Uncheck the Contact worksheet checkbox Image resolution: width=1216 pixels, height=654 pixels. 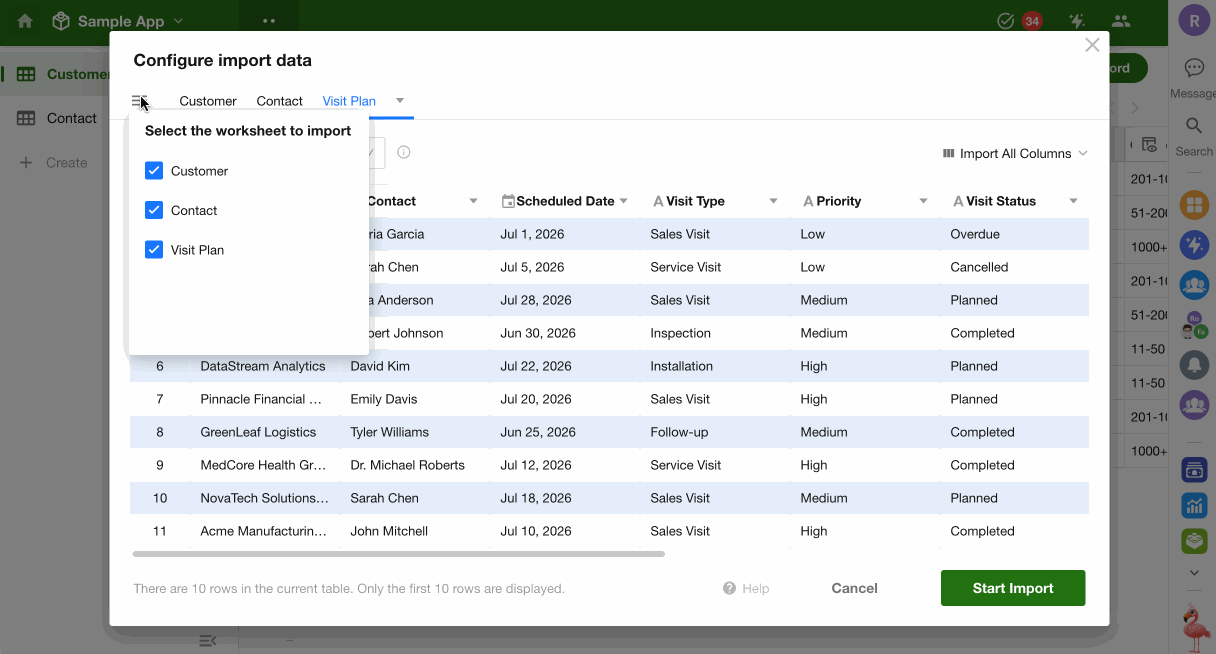click(x=154, y=210)
